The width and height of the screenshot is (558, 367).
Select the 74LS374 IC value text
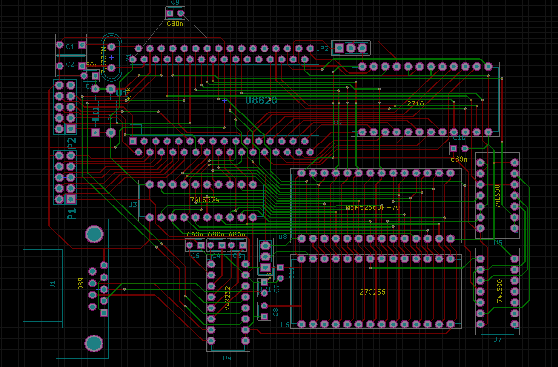[204, 200]
